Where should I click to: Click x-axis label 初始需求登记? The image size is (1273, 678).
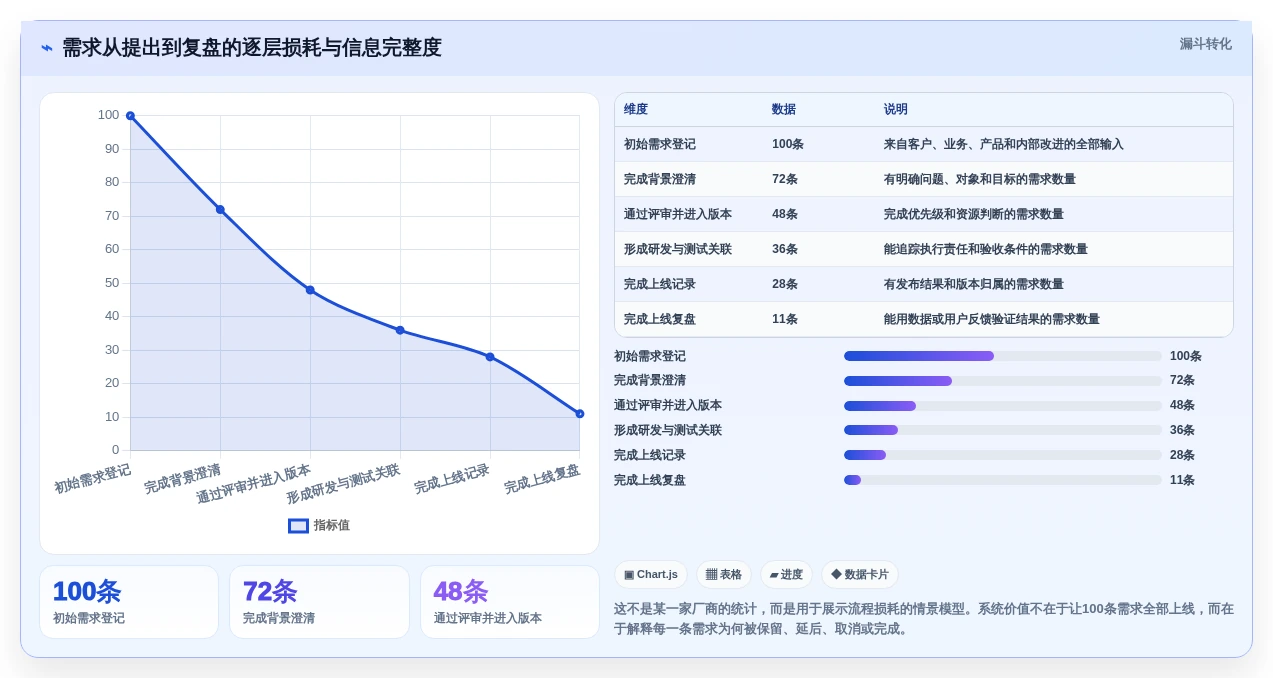click(x=92, y=479)
